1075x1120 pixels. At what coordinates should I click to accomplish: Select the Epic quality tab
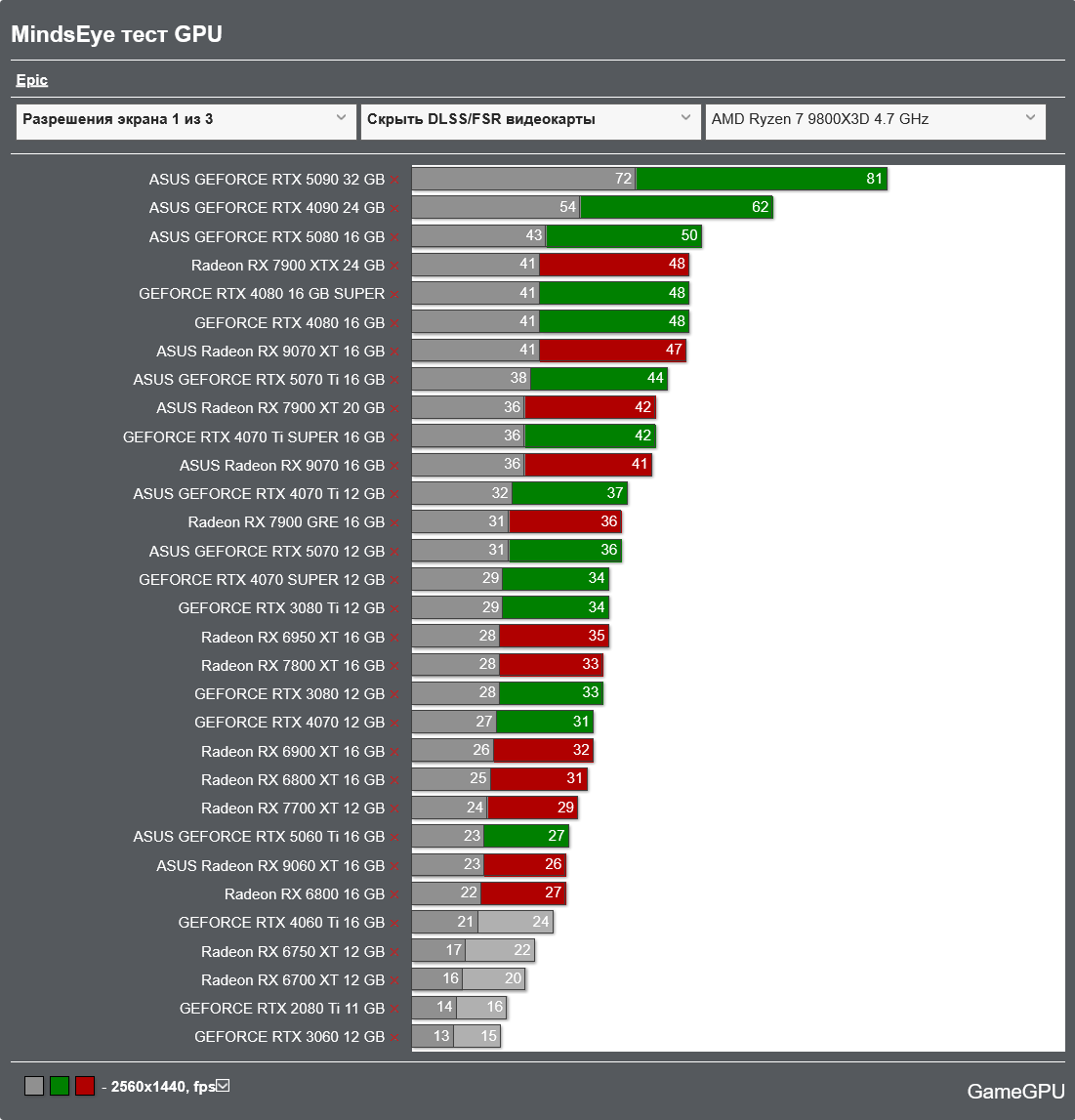click(32, 80)
